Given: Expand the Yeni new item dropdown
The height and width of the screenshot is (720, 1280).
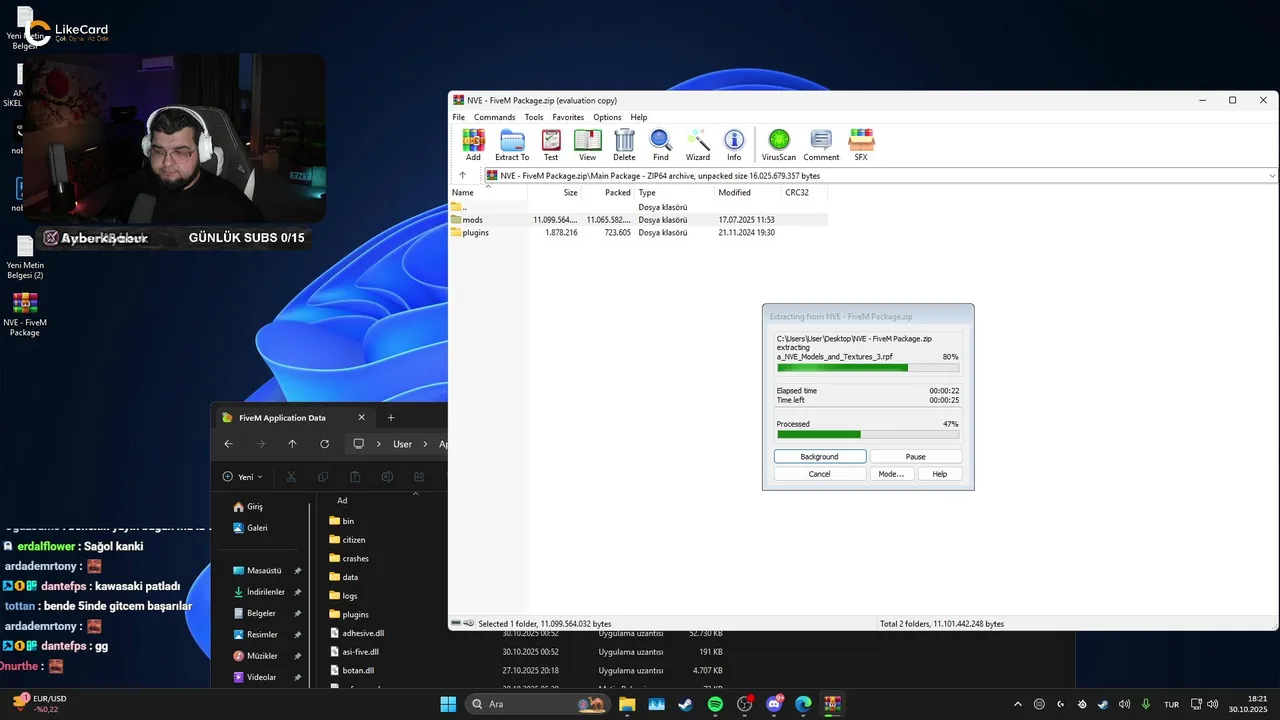Looking at the screenshot, I should (x=243, y=477).
